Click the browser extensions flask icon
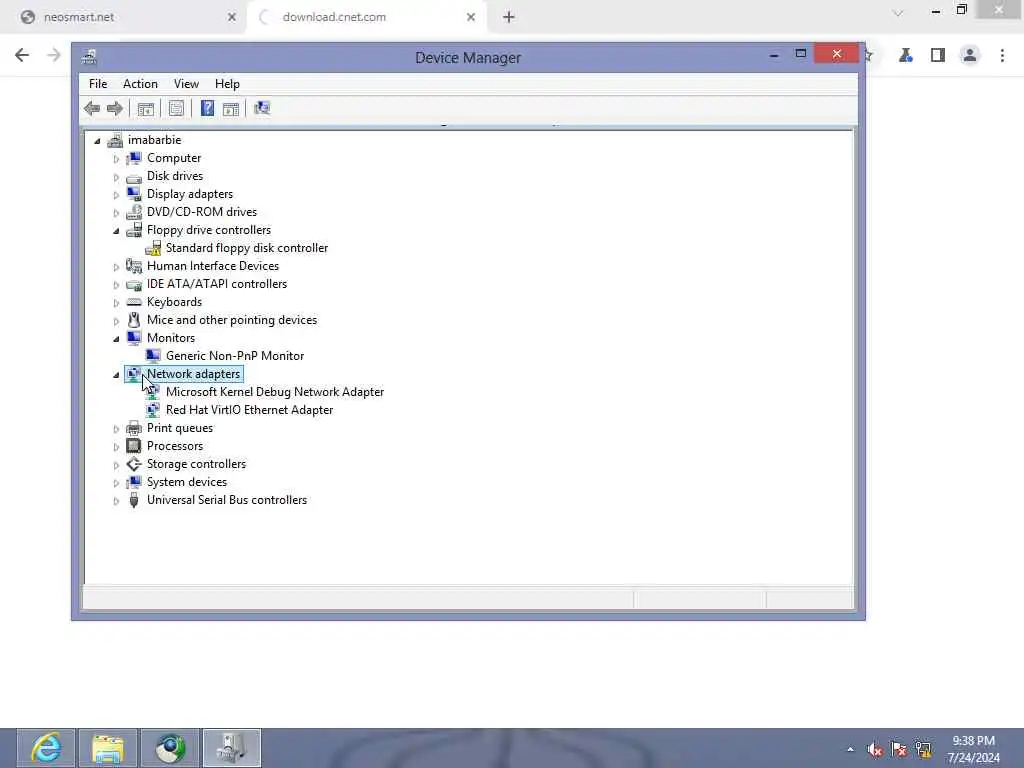Image resolution: width=1024 pixels, height=768 pixels. click(905, 56)
